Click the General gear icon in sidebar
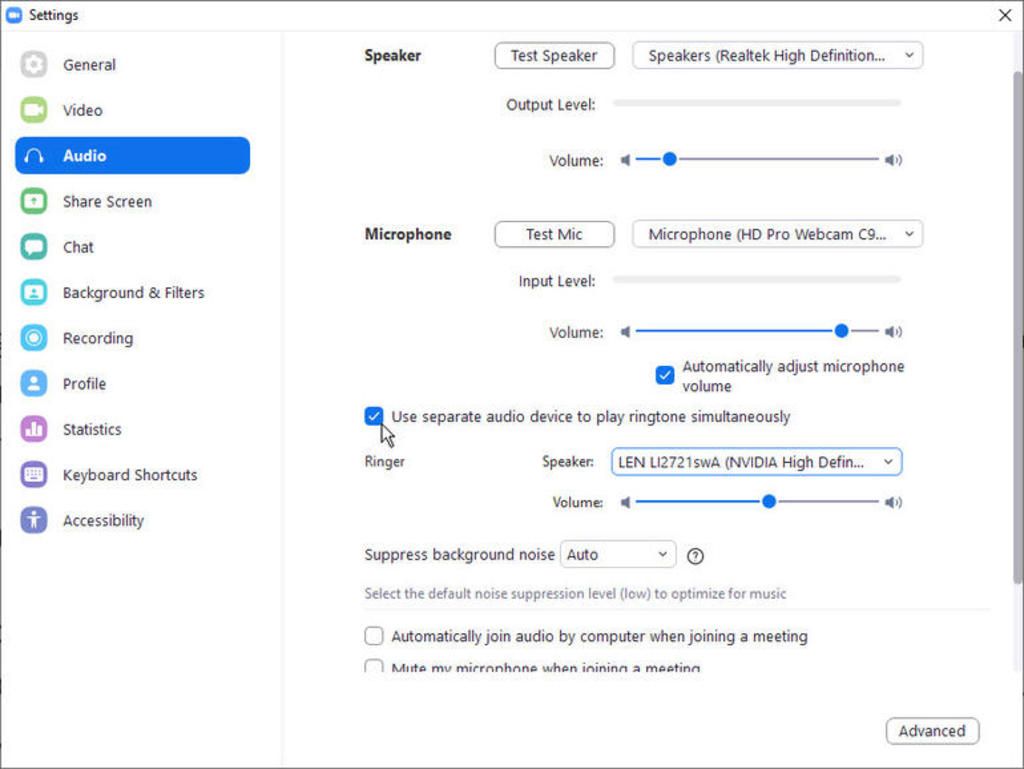This screenshot has width=1024, height=769. tap(33, 65)
